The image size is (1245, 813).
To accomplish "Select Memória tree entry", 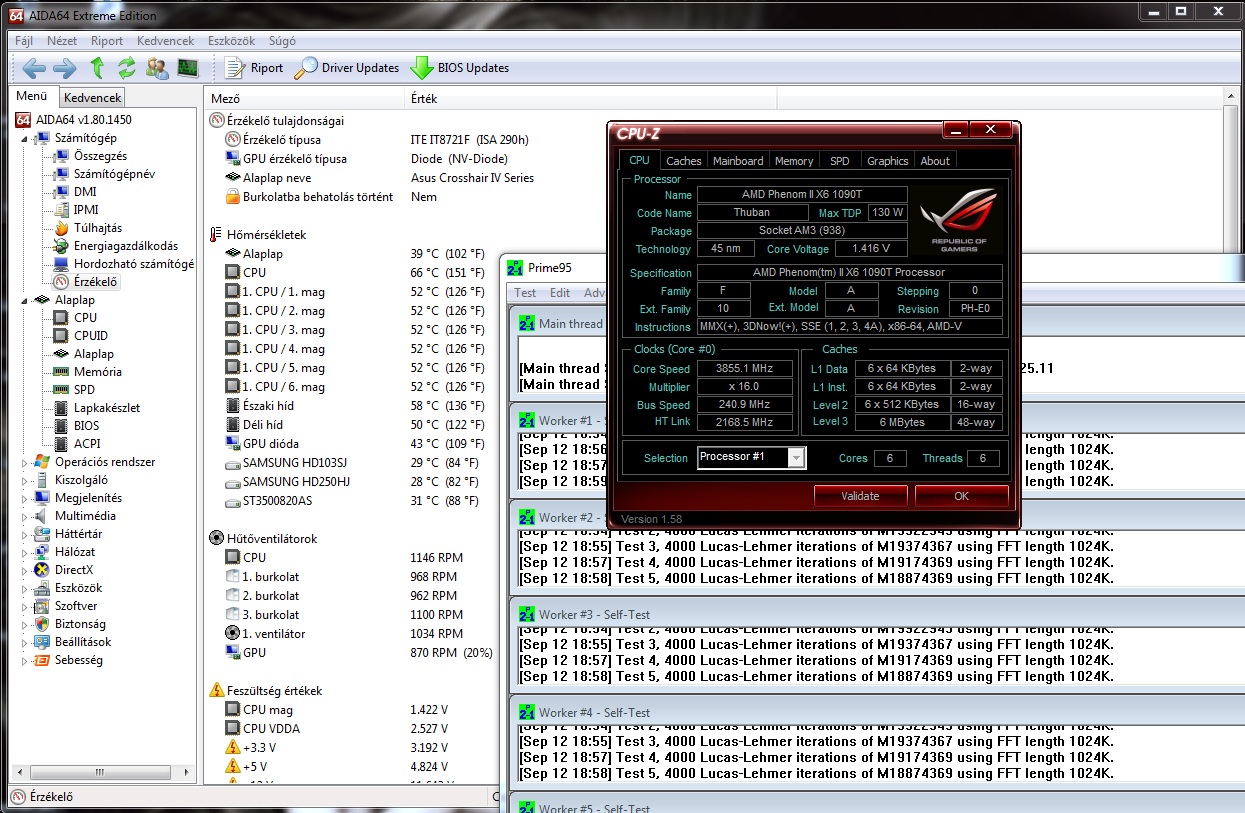I will (98, 372).
